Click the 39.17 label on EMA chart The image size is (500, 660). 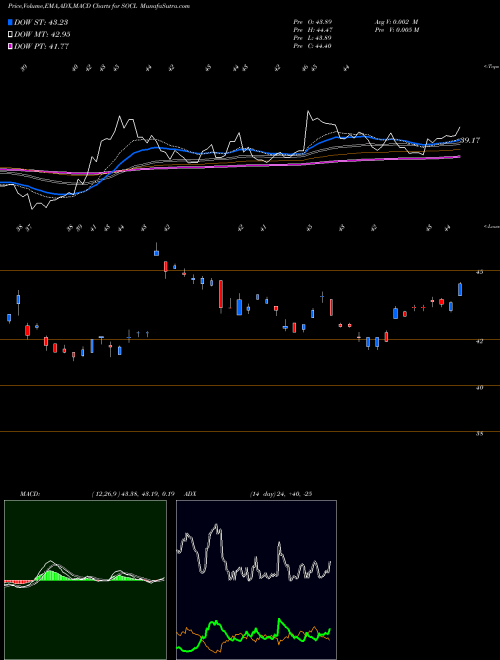coord(470,140)
